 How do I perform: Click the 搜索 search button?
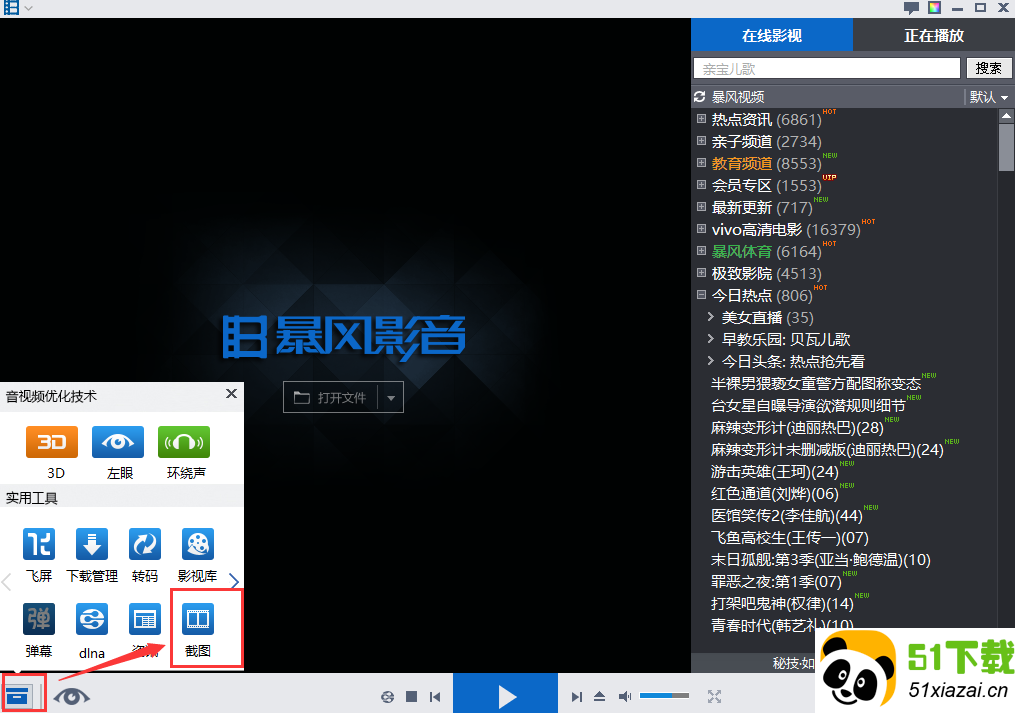pos(989,68)
